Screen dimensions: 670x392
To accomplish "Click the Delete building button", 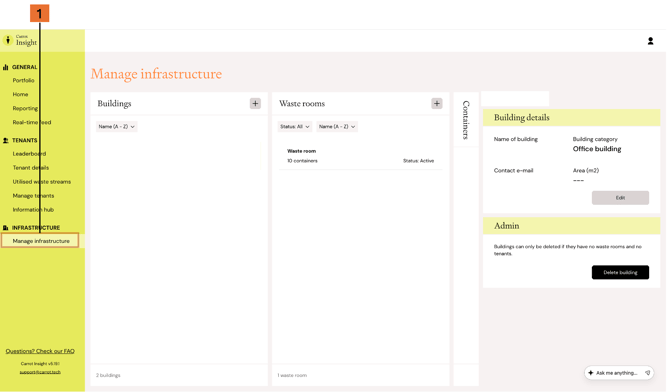I will pos(620,272).
